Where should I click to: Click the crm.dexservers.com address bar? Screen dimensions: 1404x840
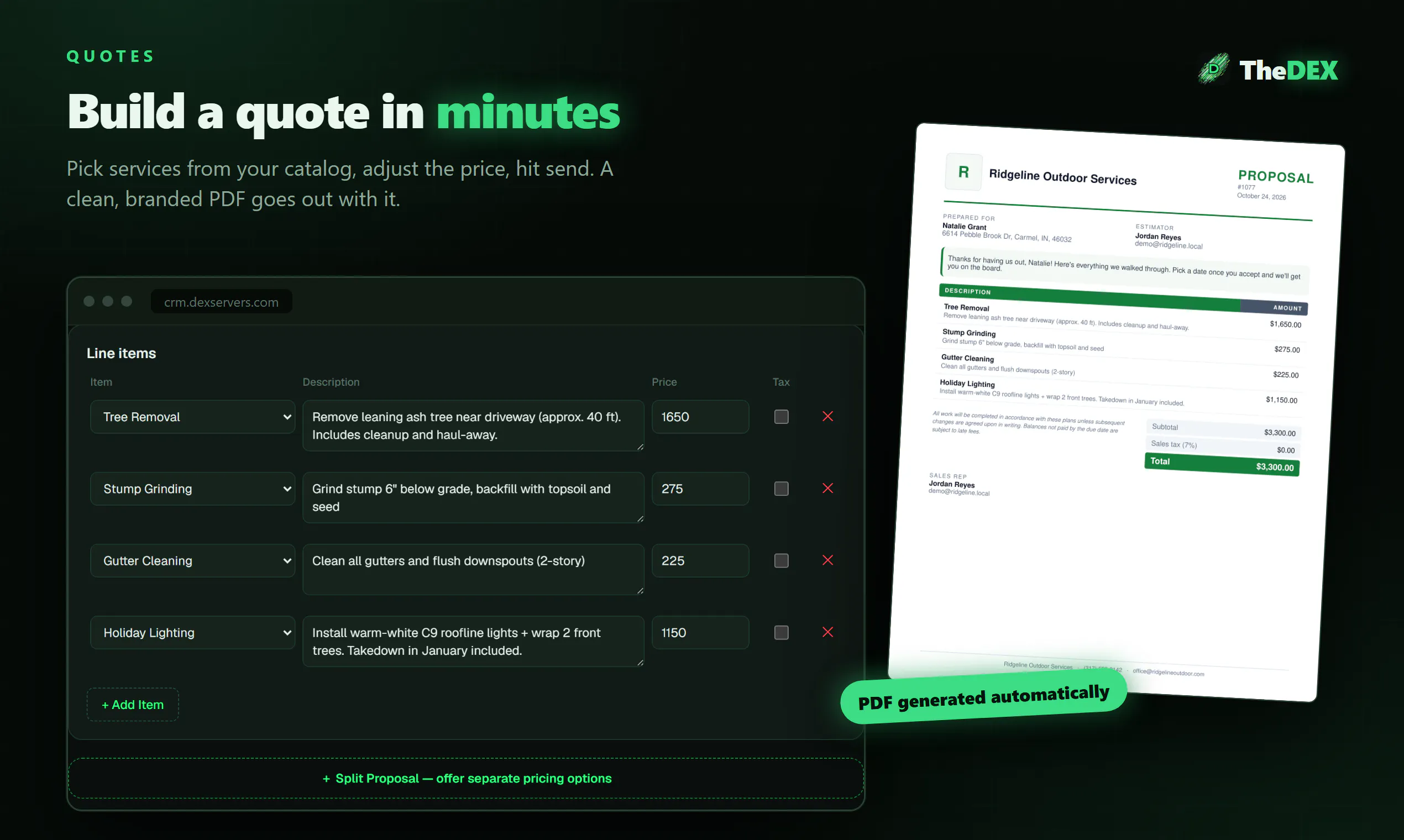coord(221,302)
